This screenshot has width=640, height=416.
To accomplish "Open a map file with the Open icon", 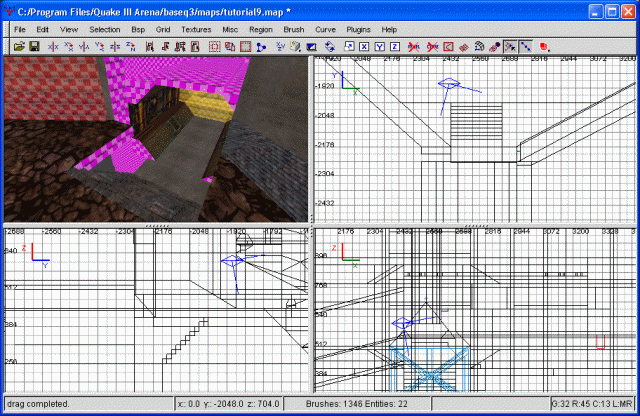I will pos(19,47).
